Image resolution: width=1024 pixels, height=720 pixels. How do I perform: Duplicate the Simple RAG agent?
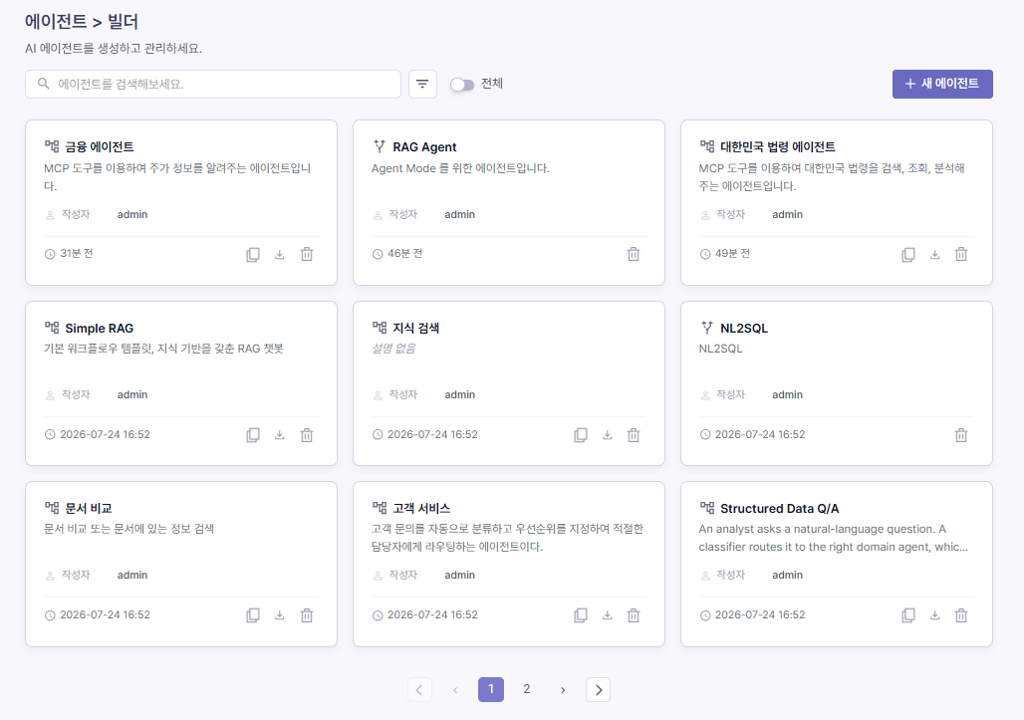253,435
